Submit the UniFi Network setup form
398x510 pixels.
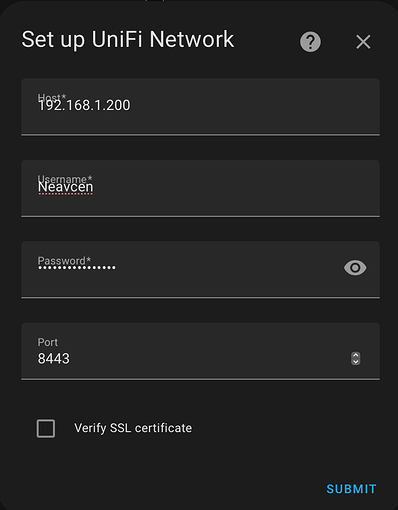click(x=351, y=489)
